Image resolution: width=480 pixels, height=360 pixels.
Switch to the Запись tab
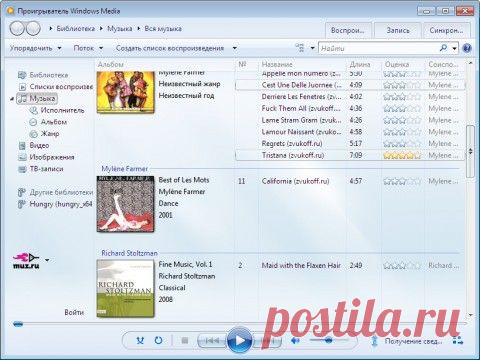398,30
